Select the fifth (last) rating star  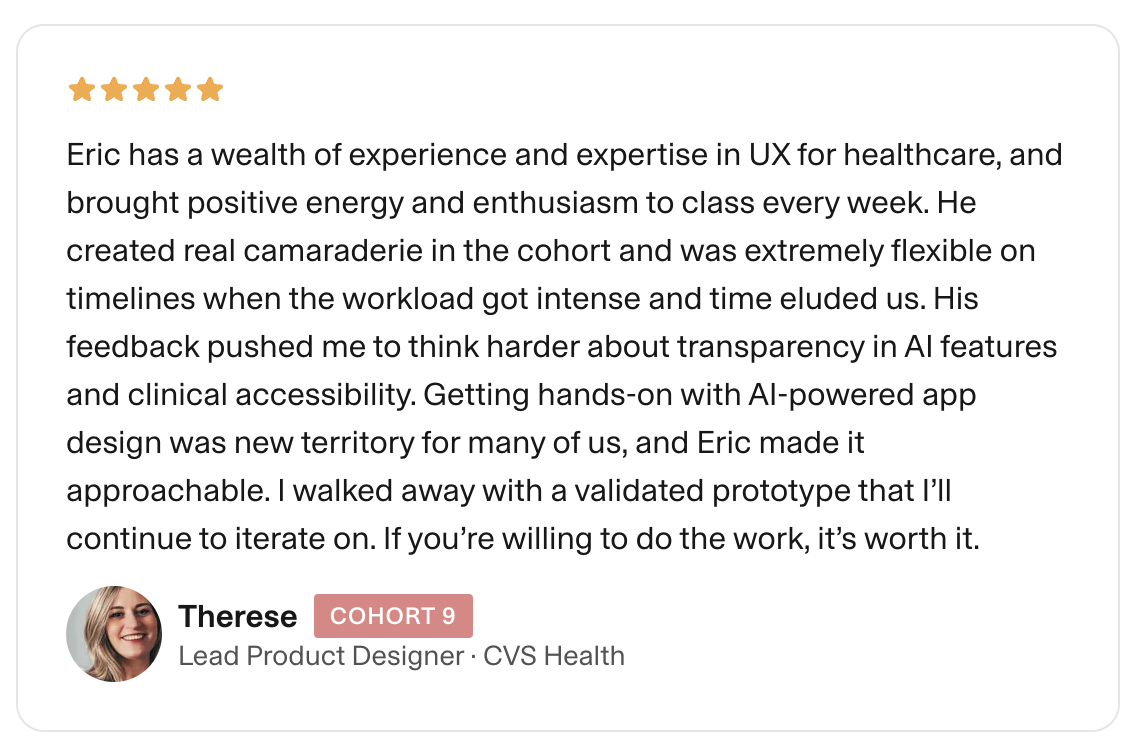[209, 91]
